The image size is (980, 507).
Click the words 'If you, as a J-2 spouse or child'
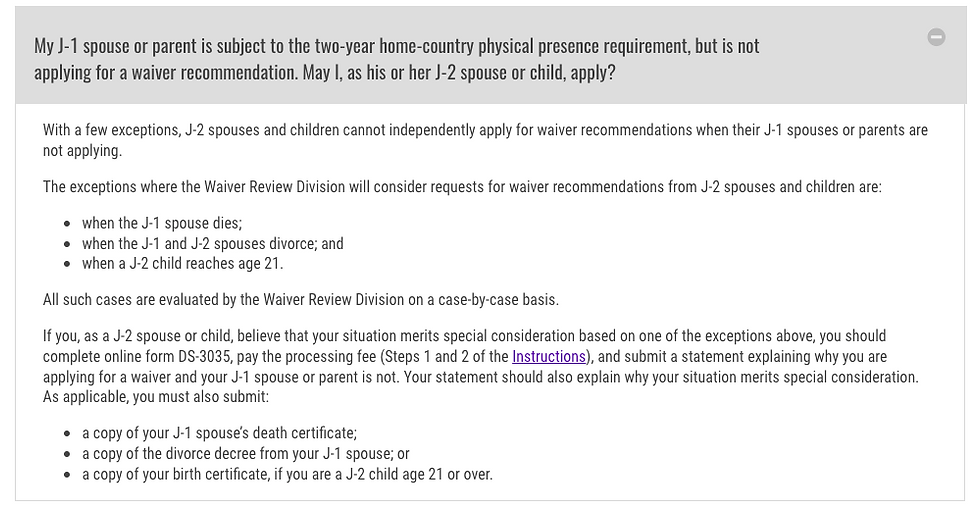[138, 336]
